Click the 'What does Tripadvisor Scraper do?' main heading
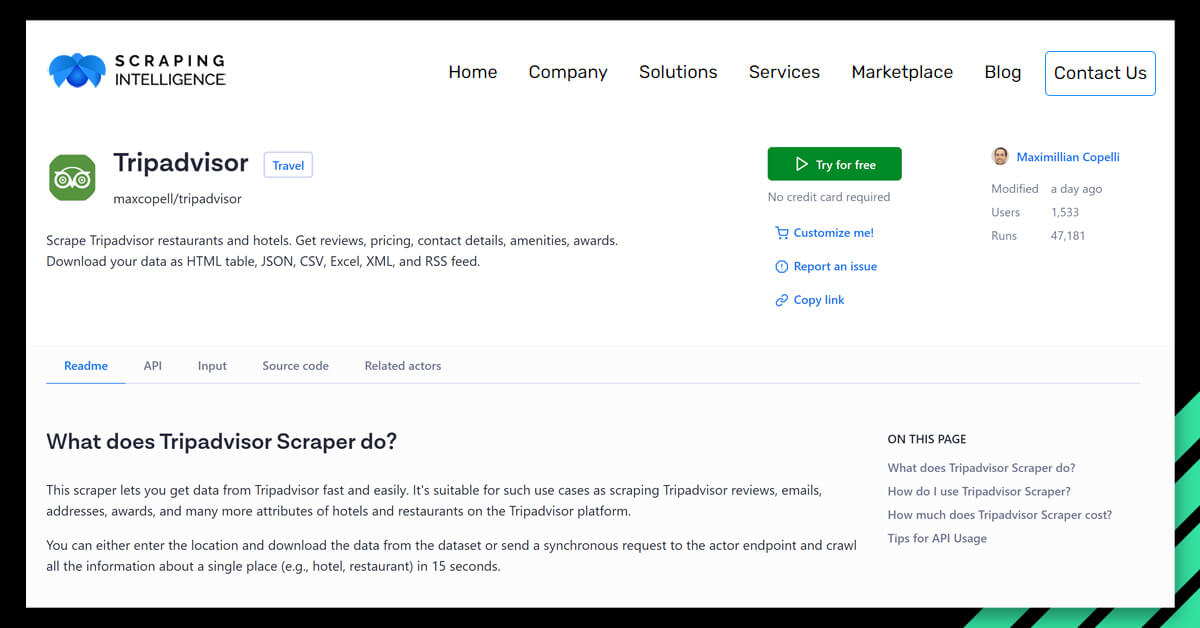 pos(222,441)
